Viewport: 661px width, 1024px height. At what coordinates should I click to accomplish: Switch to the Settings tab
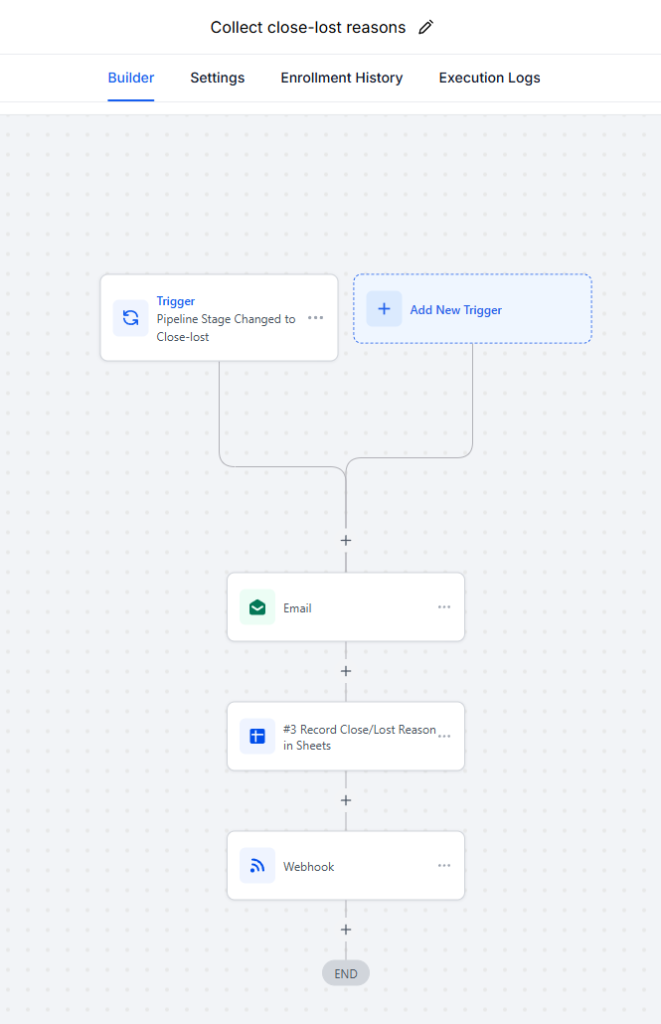point(217,77)
